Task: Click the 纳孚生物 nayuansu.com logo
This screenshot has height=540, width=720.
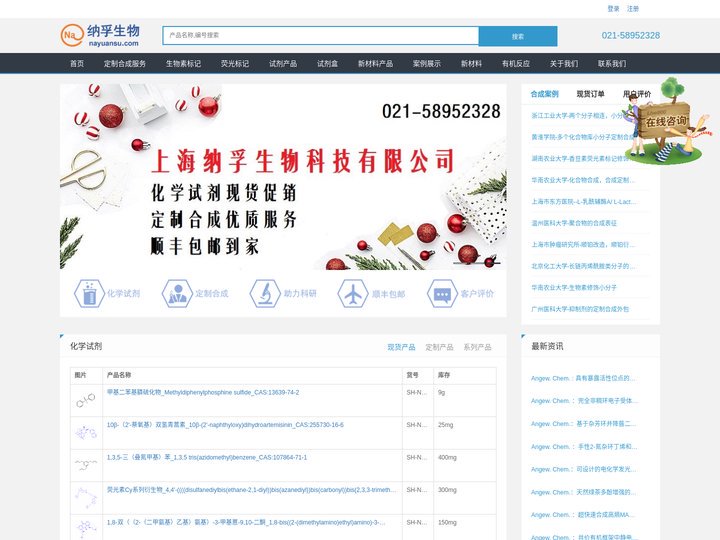Action: 100,35
